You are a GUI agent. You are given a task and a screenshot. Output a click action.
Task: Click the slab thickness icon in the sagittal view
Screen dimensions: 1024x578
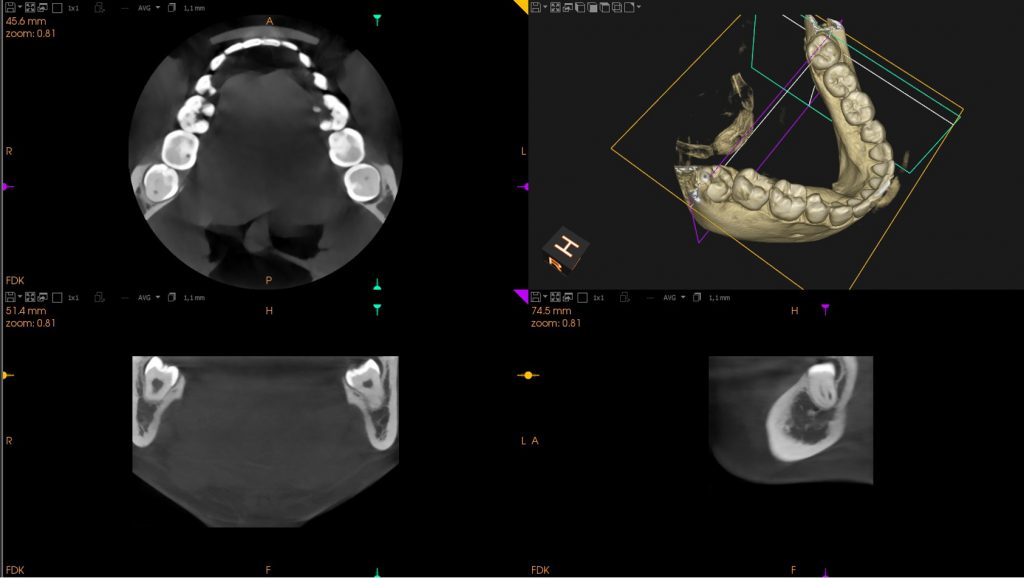(x=698, y=297)
